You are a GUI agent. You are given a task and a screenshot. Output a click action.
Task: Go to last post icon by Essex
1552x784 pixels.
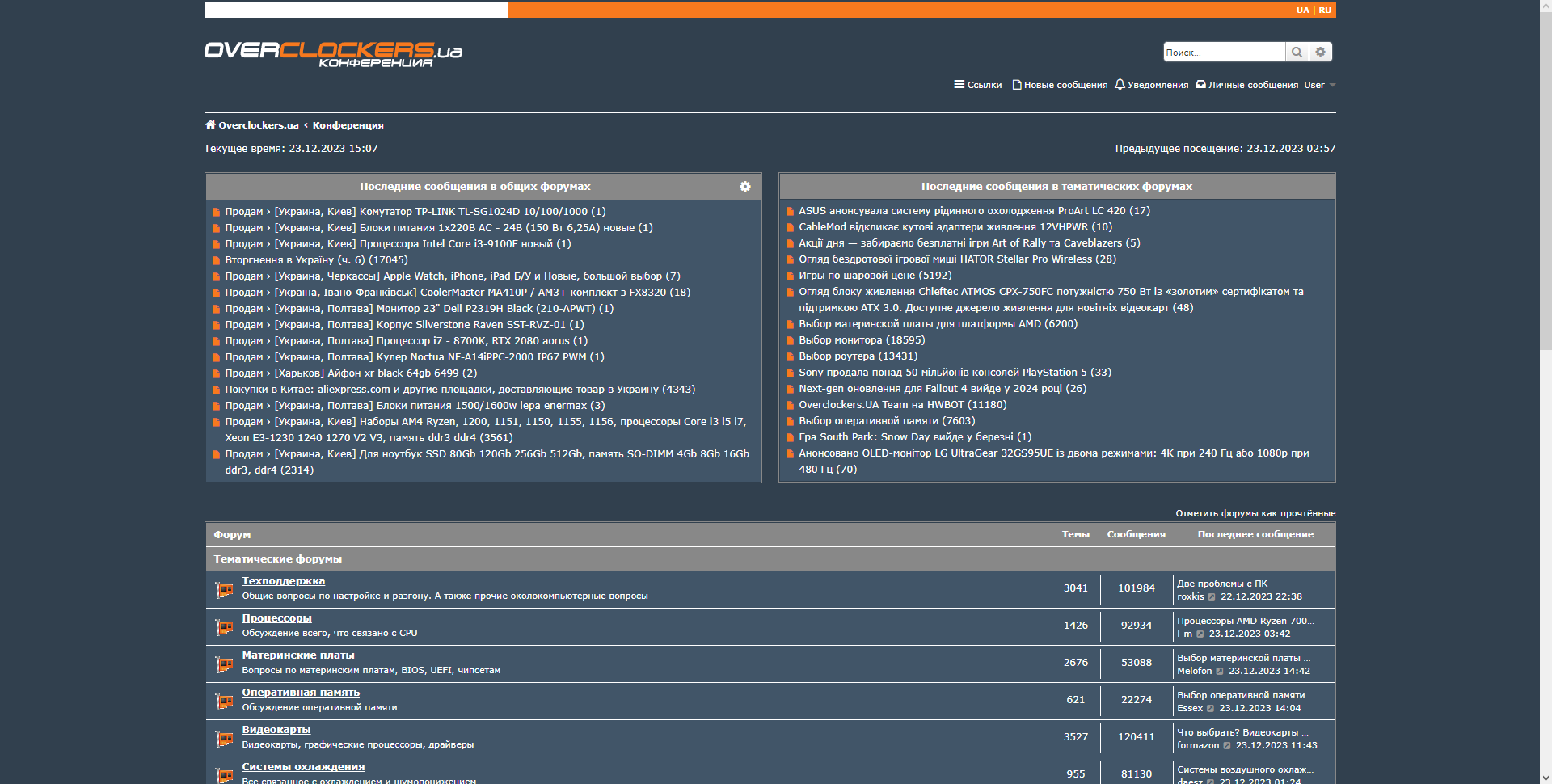tap(1211, 709)
